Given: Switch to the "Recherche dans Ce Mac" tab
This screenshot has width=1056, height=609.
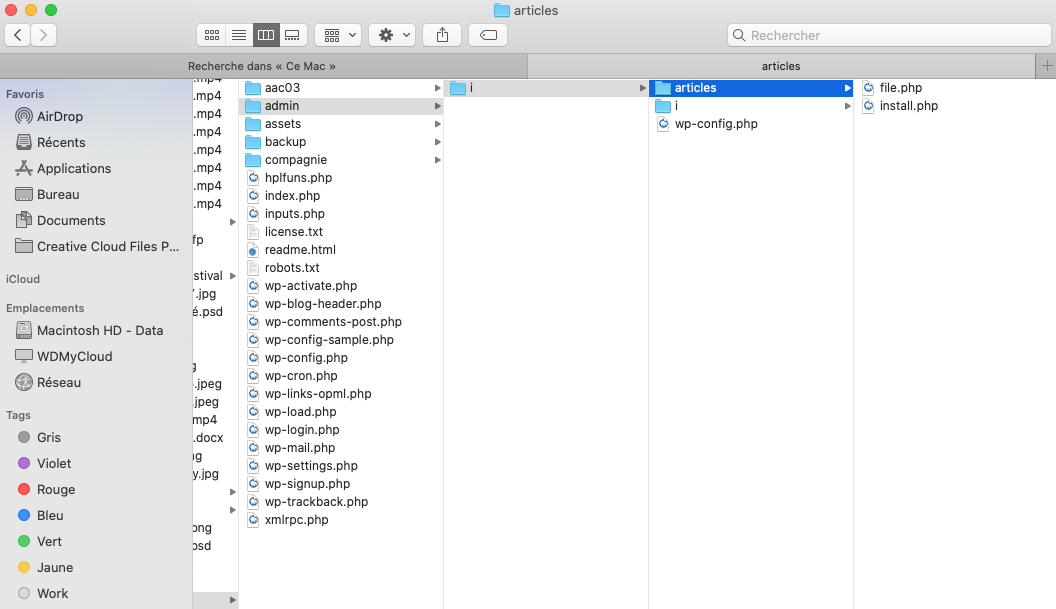Looking at the screenshot, I should click(262, 66).
